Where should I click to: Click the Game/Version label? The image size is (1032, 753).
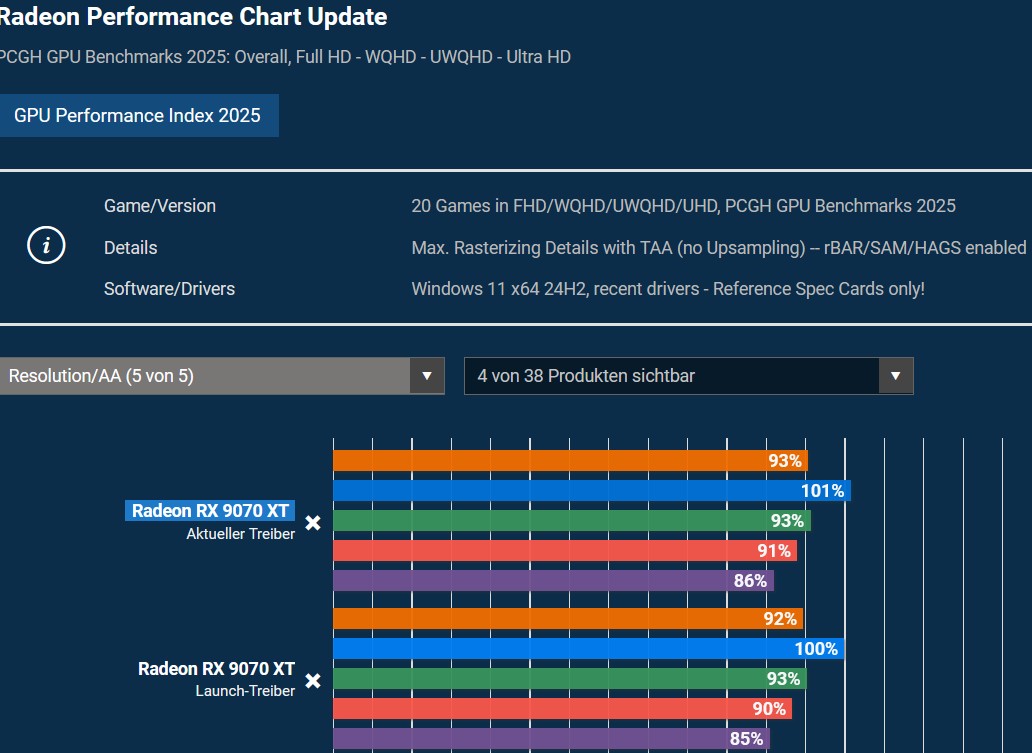[x=160, y=205]
